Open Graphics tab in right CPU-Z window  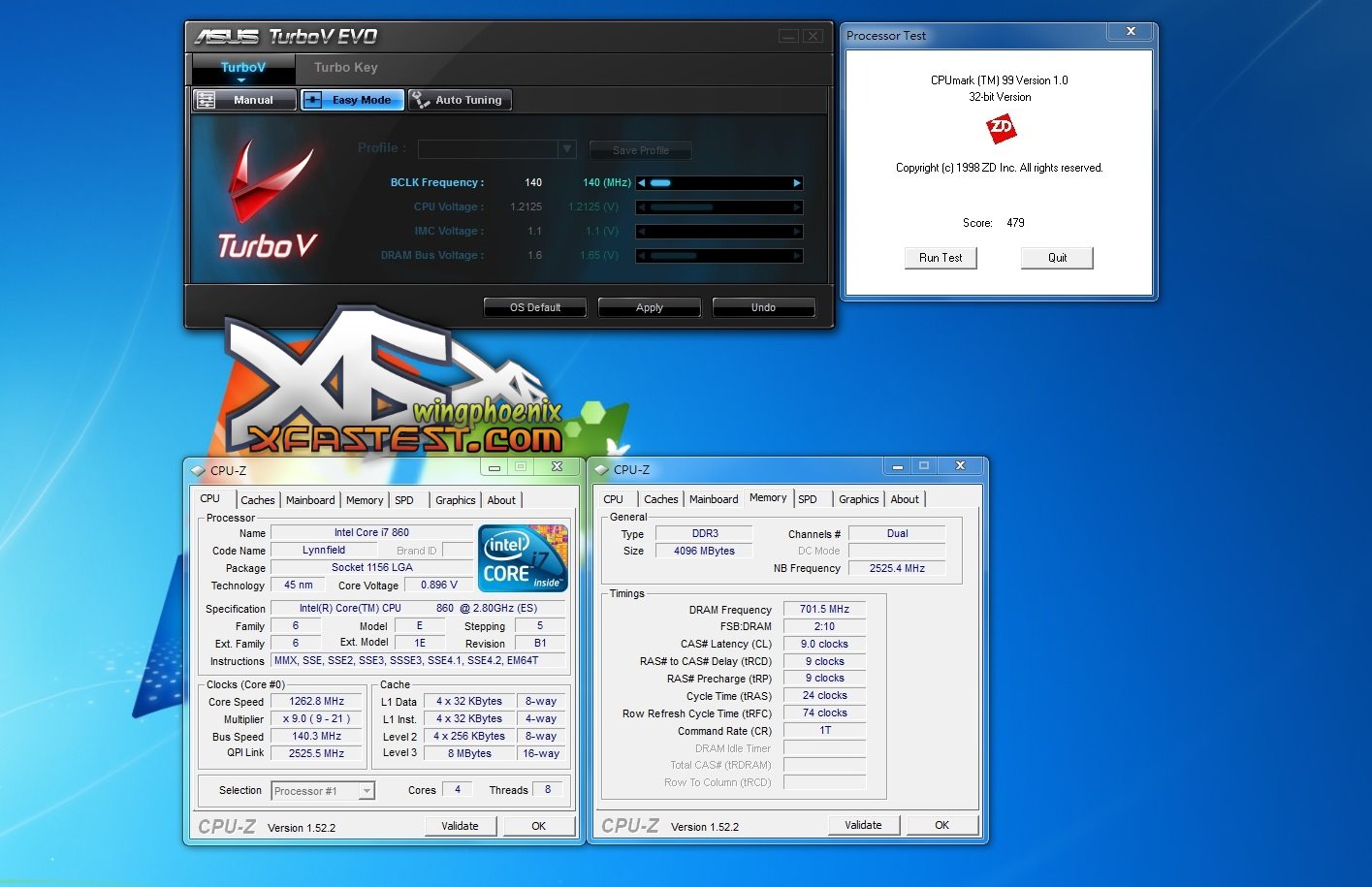(x=859, y=499)
